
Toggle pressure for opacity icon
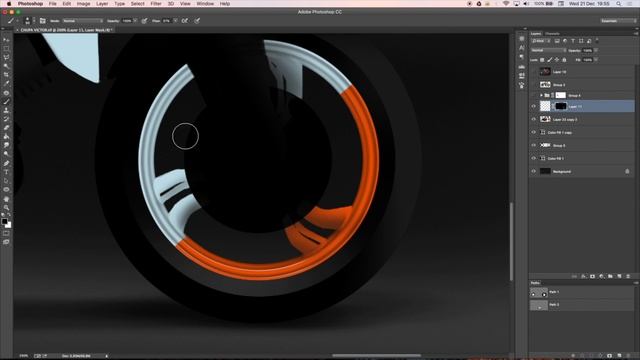click(x=144, y=20)
